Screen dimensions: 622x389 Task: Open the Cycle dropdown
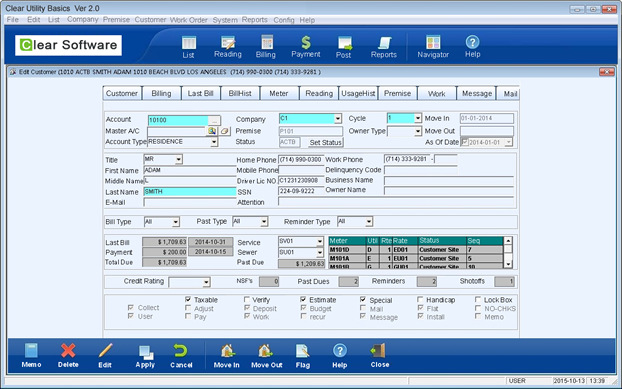418,118
